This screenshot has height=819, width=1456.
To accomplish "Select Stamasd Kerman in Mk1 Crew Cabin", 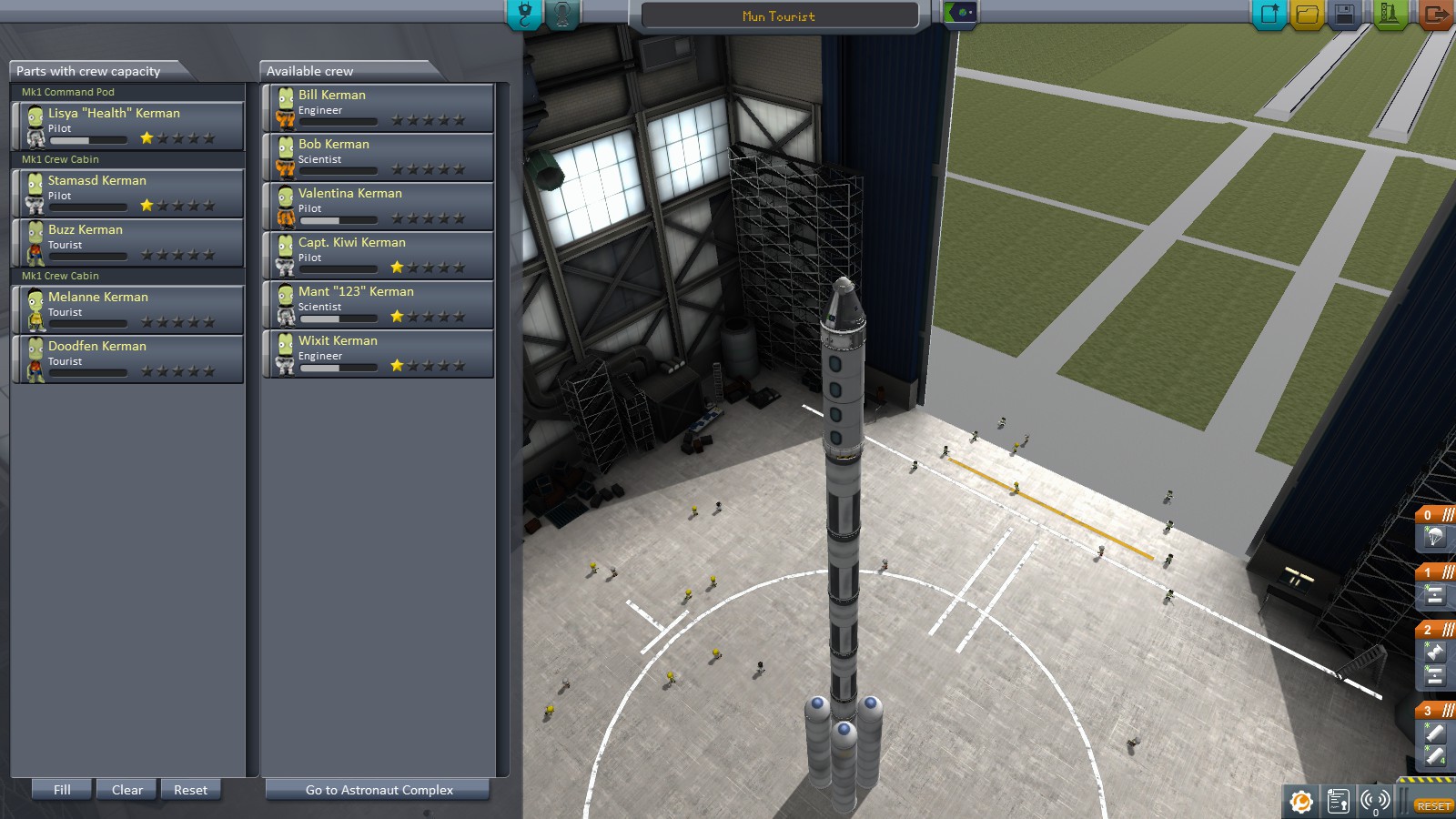I will tap(128, 194).
